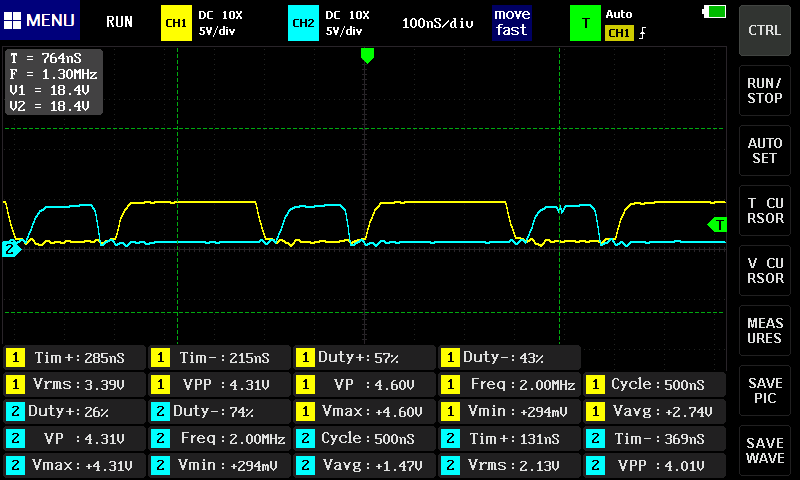Select the CH2 Vmin +294mV measurement

(219, 465)
